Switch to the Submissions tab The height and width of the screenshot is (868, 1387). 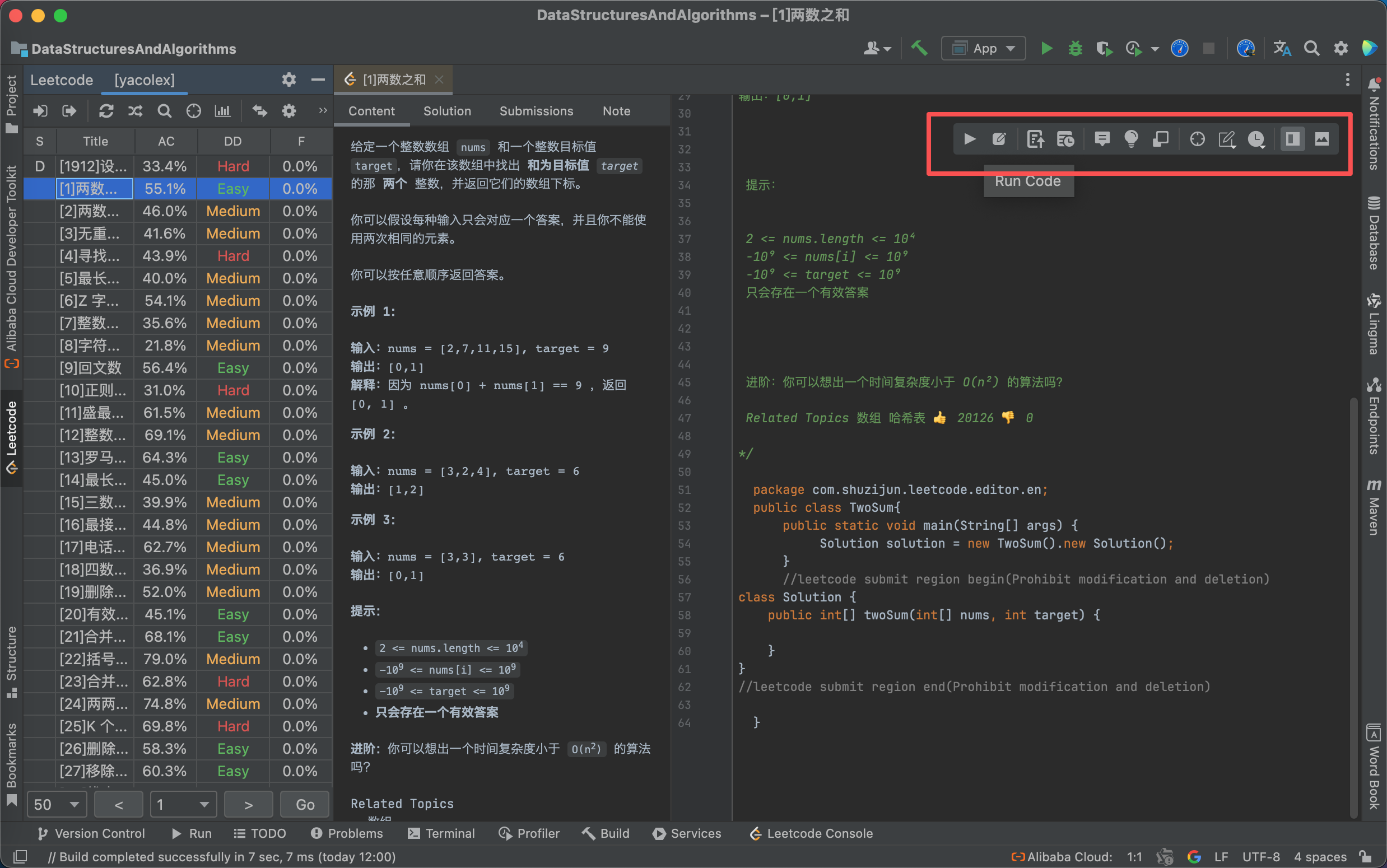(x=536, y=111)
